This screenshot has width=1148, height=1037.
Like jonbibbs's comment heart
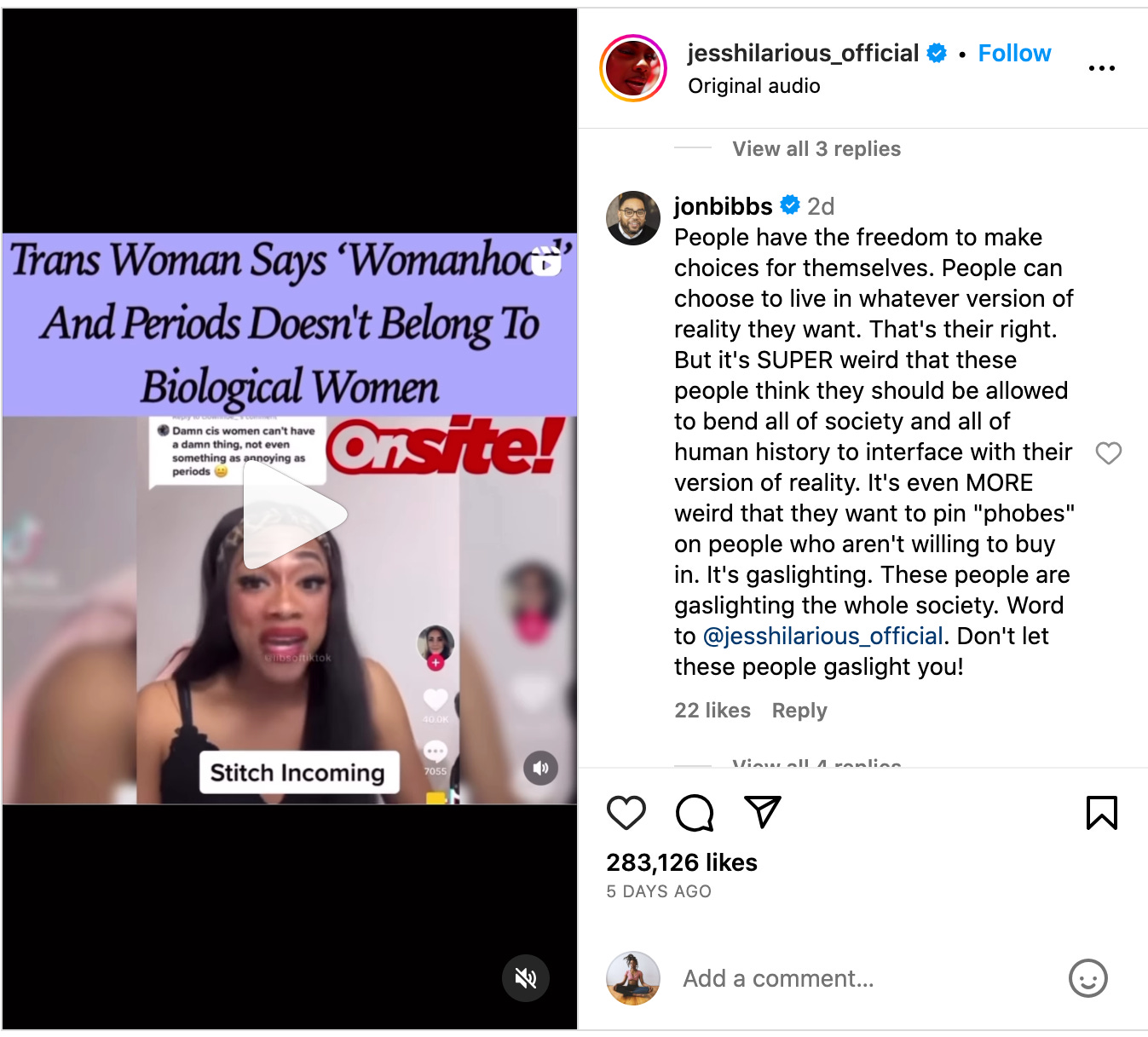tap(1109, 453)
